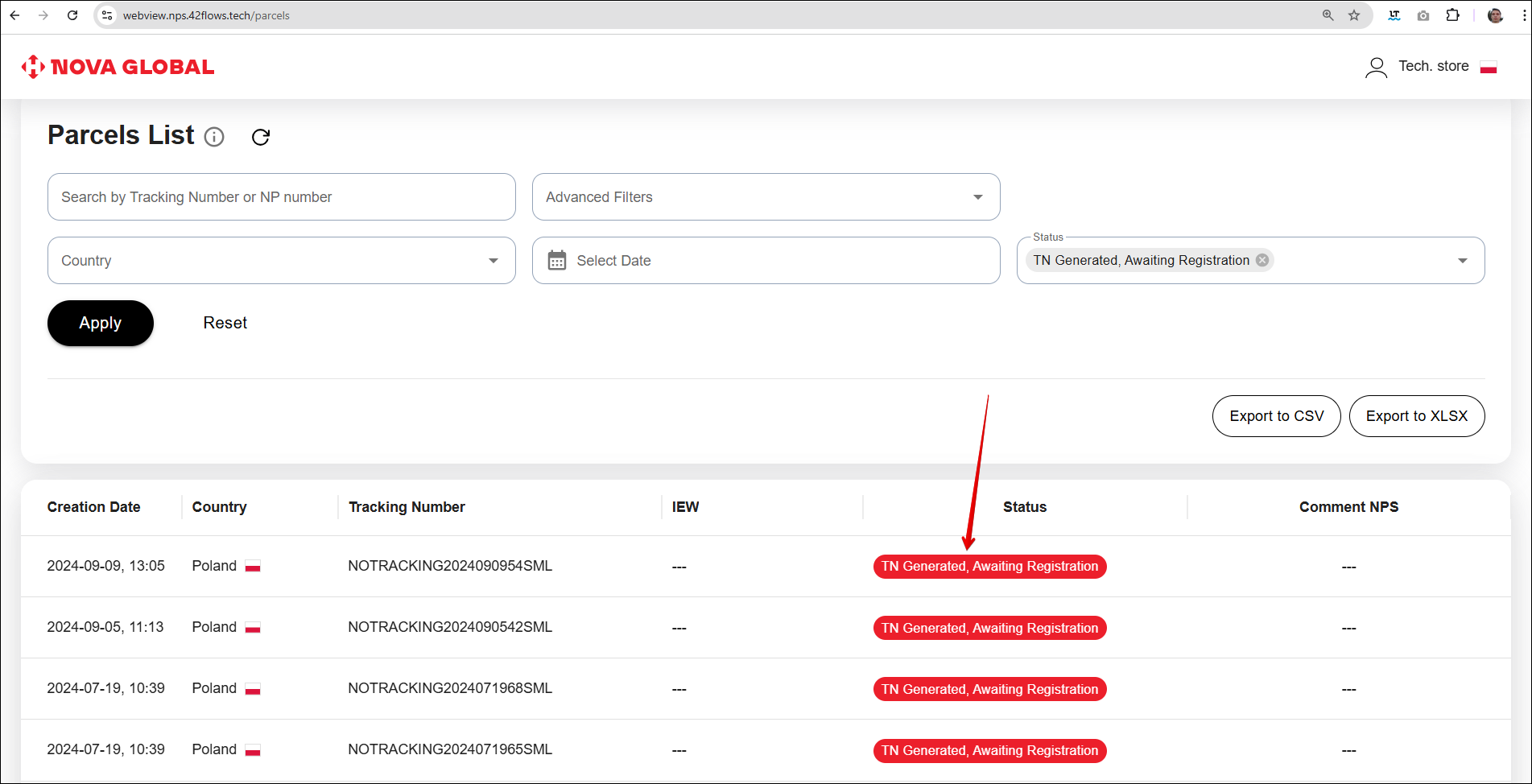Click the calendar icon in Select Date
The height and width of the screenshot is (784, 1532).
coord(557,261)
